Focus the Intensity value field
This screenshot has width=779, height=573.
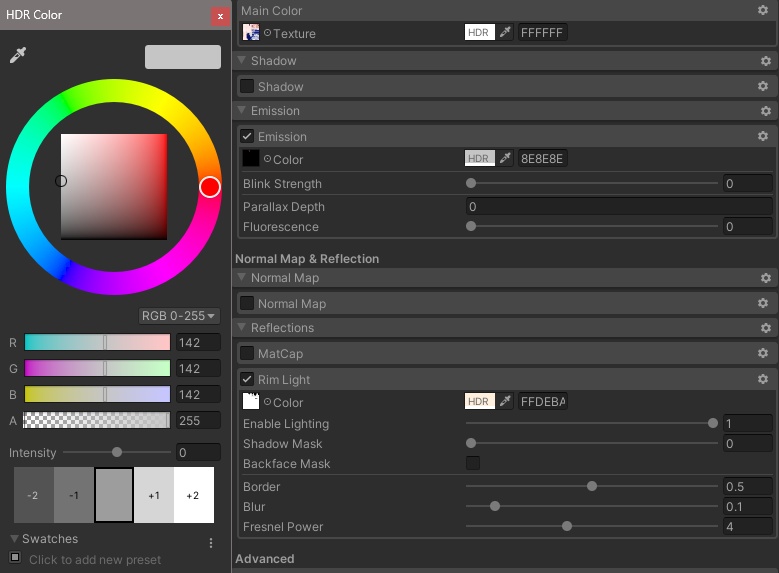tap(198, 452)
